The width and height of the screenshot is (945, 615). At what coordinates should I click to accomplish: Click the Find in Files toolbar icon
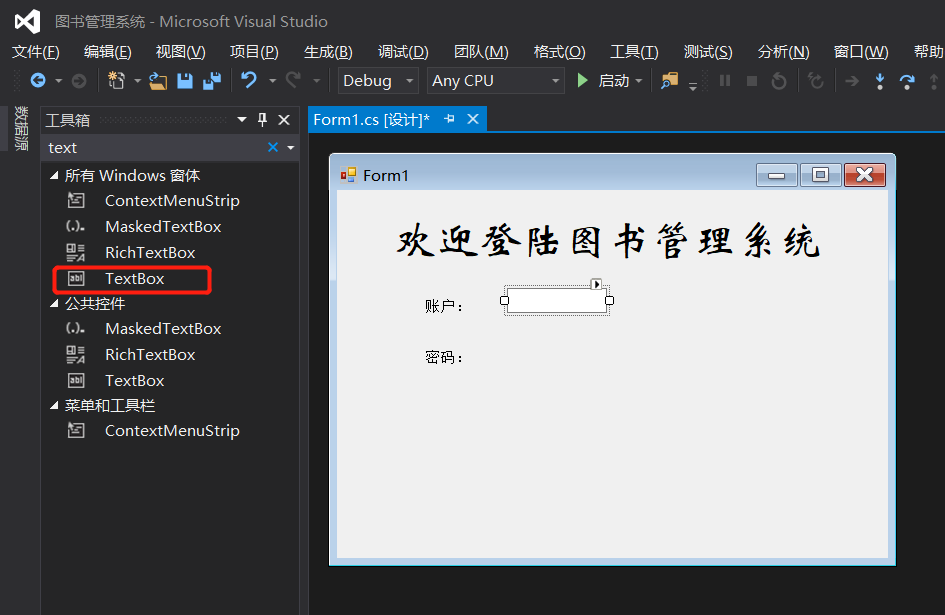pos(670,80)
